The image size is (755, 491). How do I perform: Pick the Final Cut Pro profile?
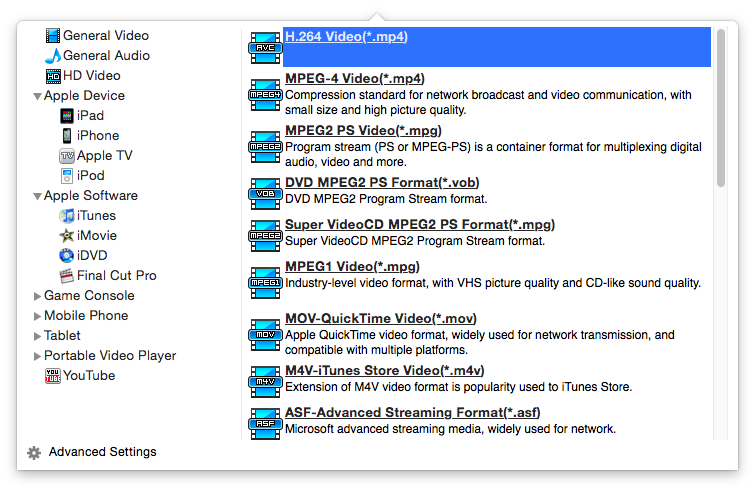tap(117, 276)
